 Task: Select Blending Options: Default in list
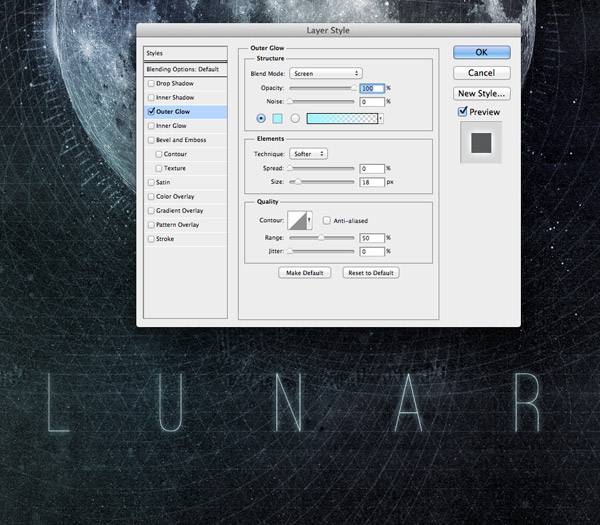pyautogui.click(x=181, y=69)
